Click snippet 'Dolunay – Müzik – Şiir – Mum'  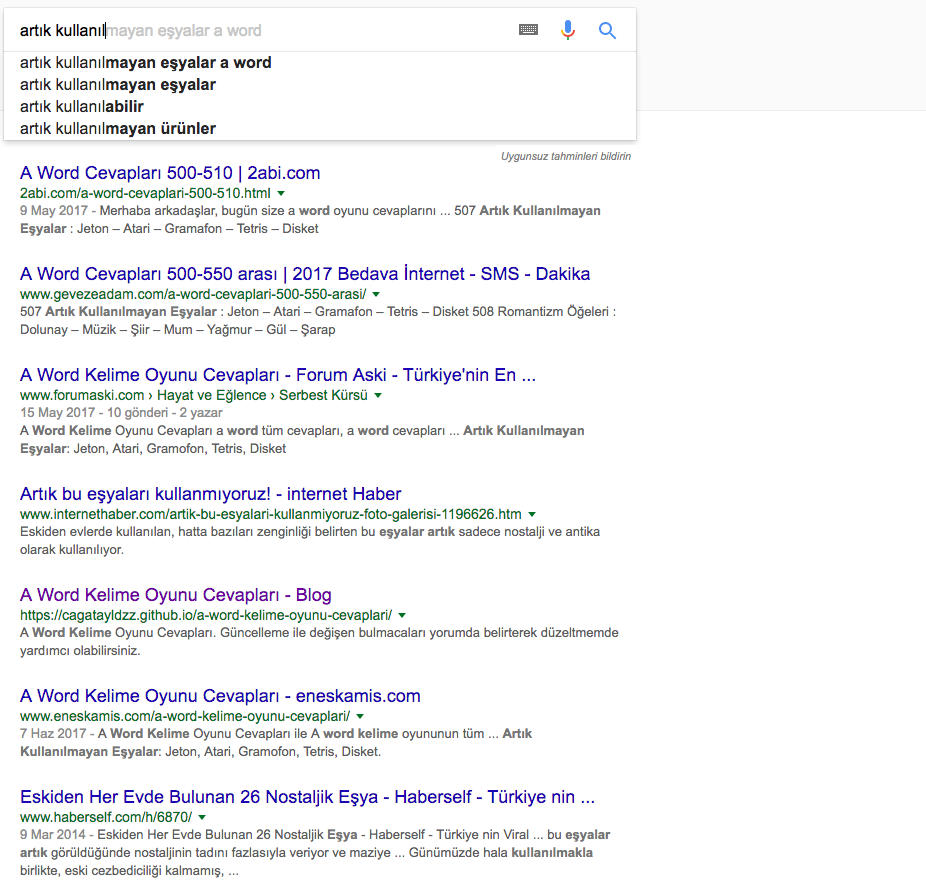point(178,330)
